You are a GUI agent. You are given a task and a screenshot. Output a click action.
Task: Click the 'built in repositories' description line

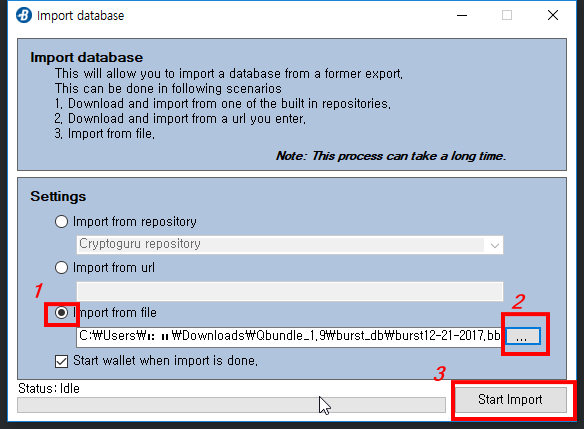222,104
